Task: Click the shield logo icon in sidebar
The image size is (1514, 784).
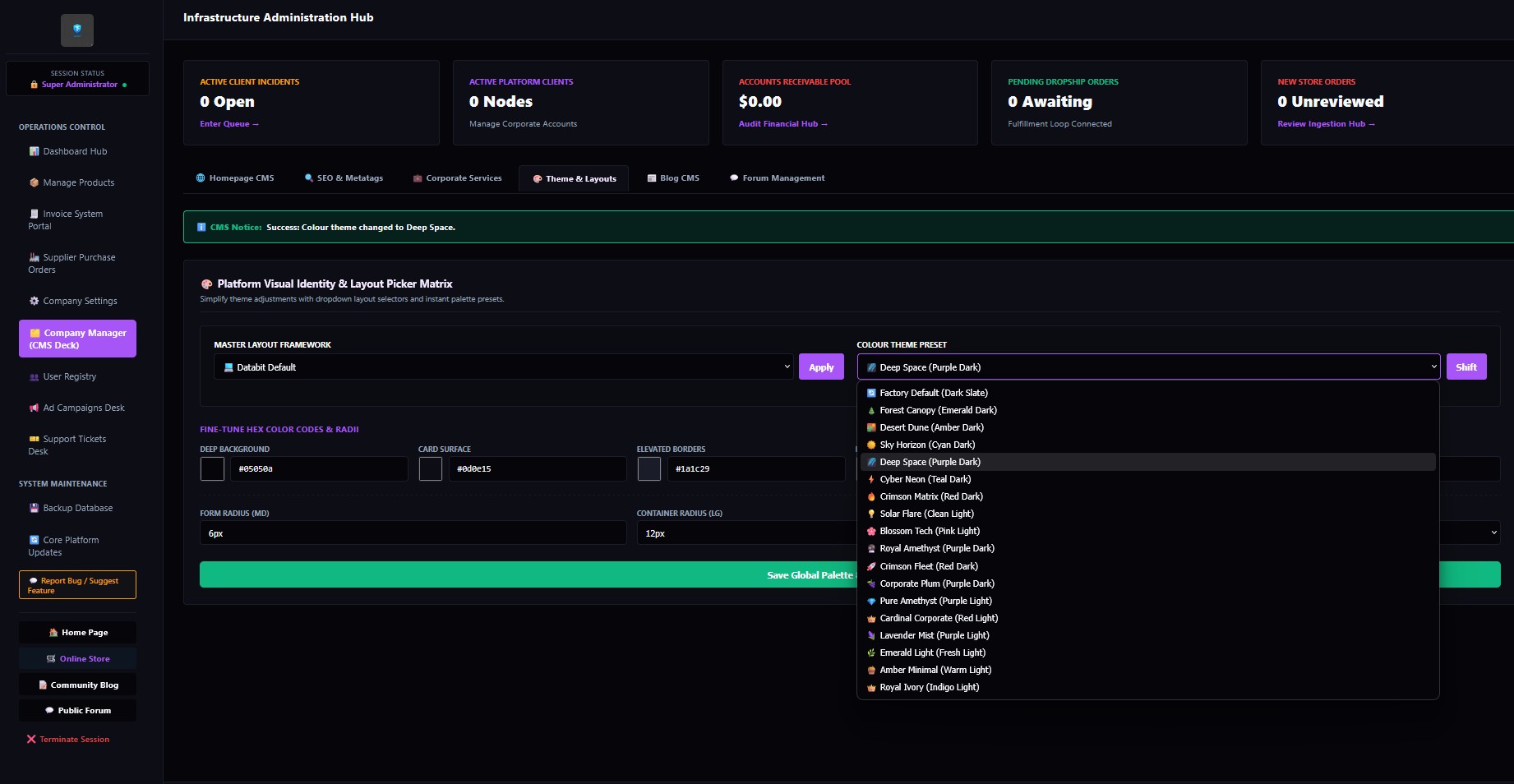Action: coord(77,30)
